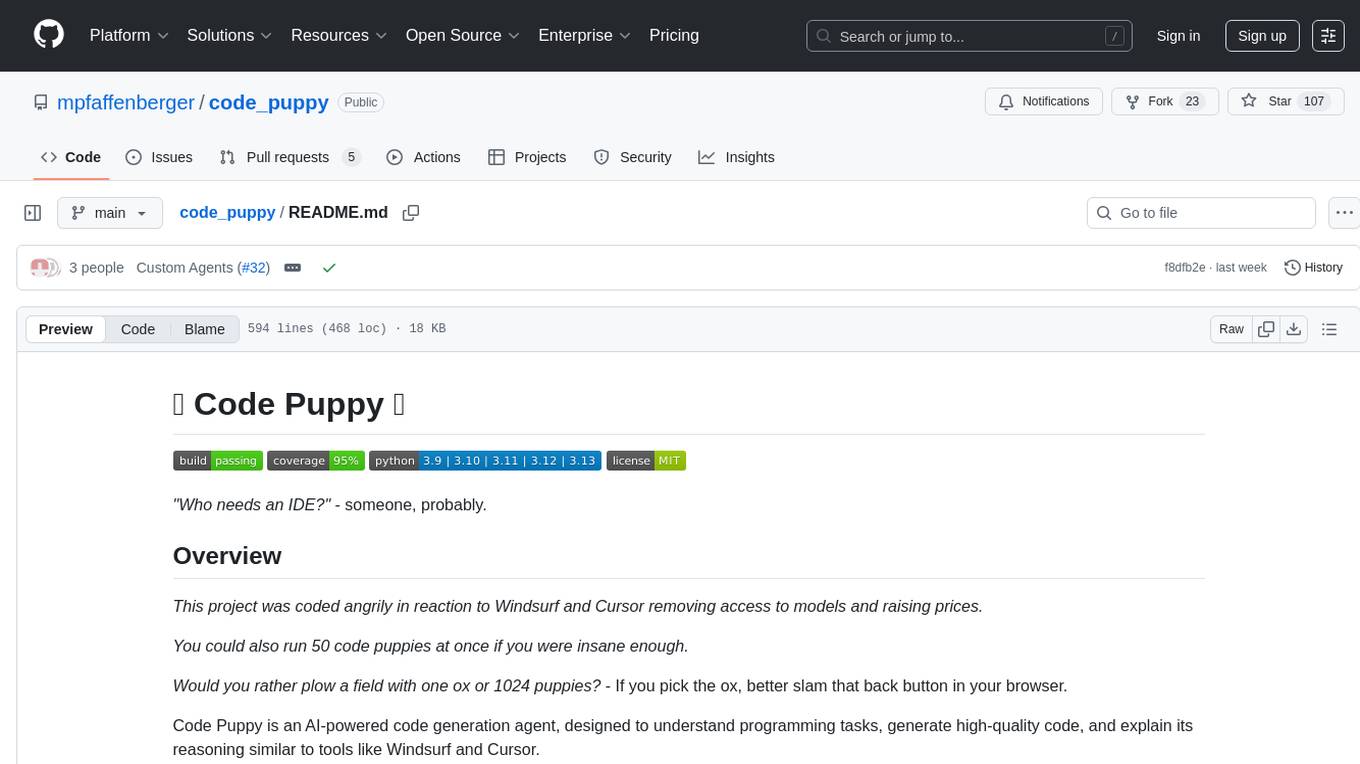Open appearance settings icon in header
The width and height of the screenshot is (1360, 764).
tap(1328, 36)
